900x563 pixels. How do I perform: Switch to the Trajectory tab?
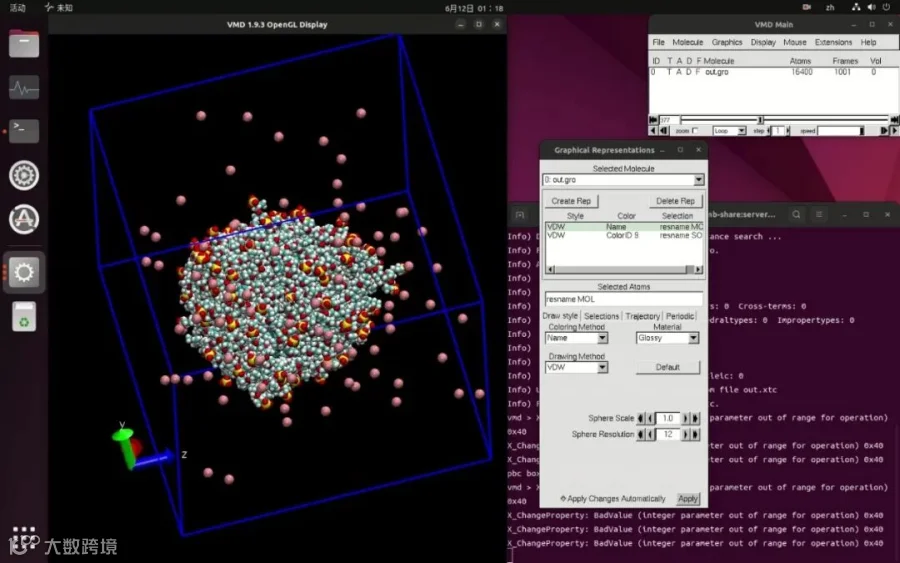pos(642,316)
